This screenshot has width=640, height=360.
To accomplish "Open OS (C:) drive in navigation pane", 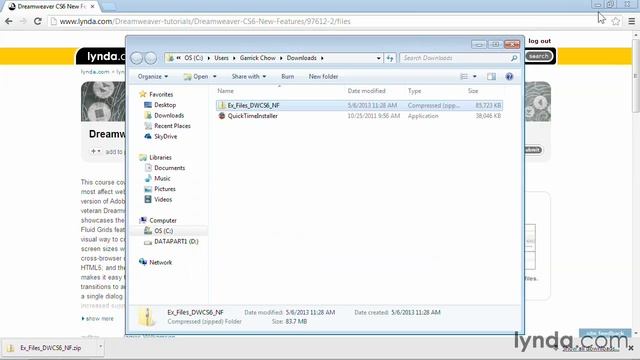I will [x=163, y=231].
